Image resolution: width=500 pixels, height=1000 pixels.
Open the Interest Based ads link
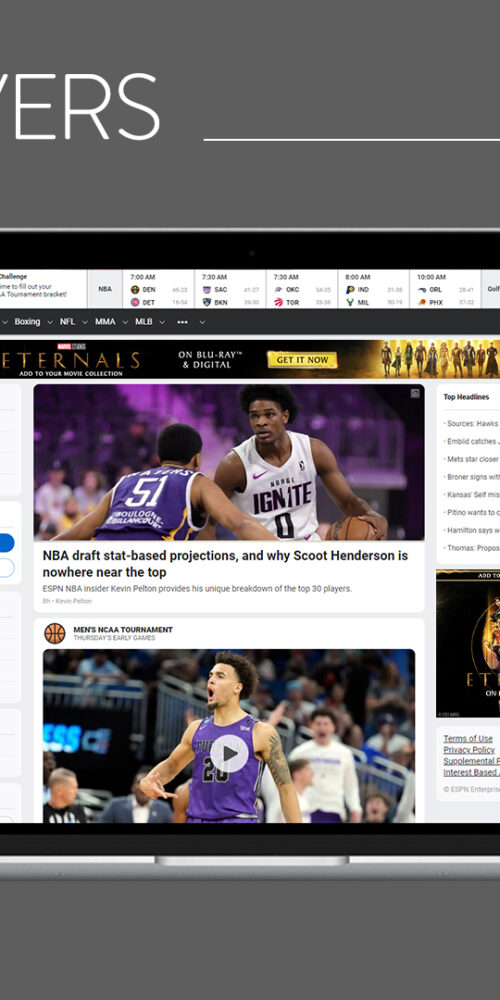[x=471, y=772]
